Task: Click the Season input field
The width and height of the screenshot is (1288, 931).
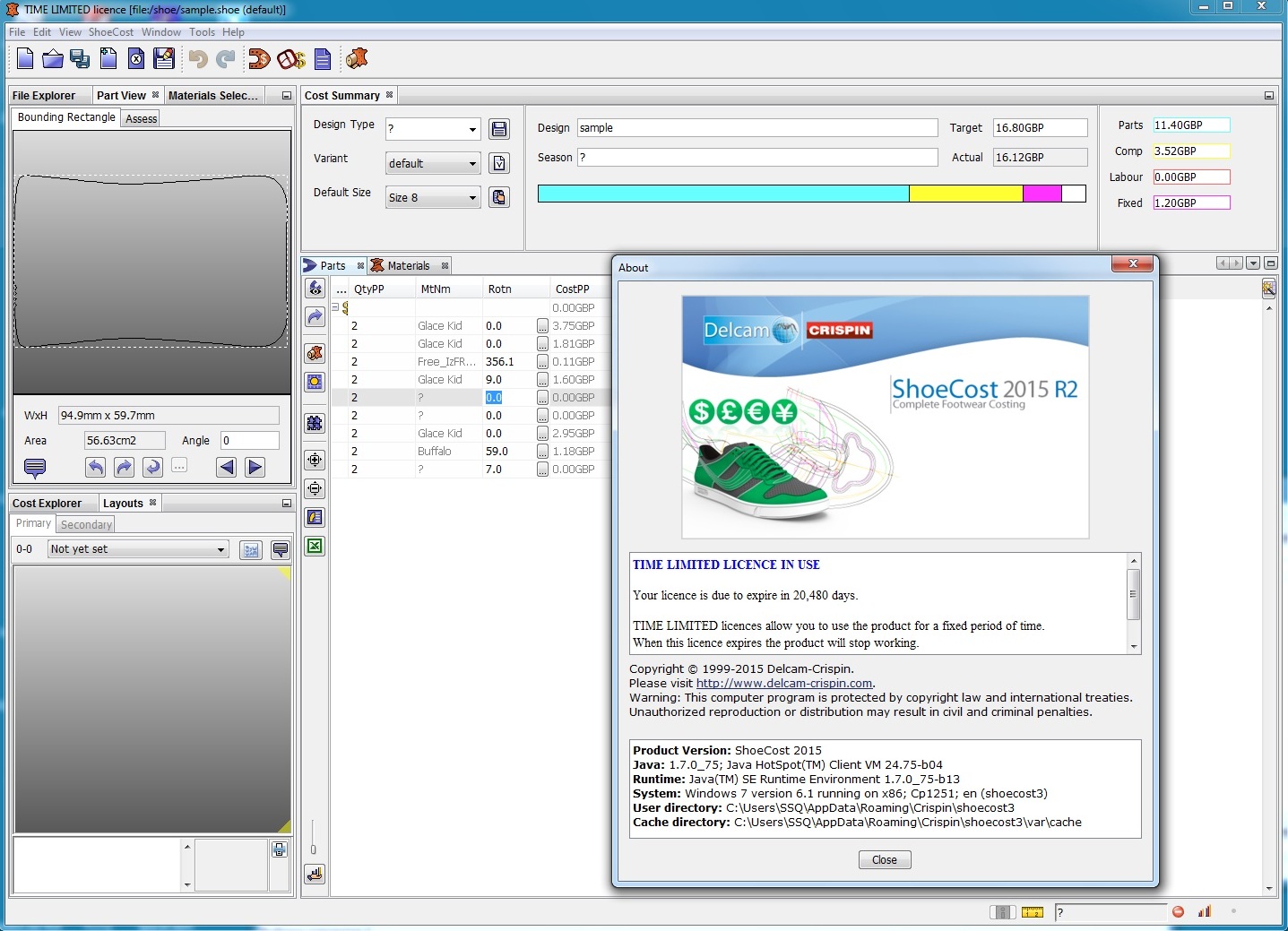Action: coord(757,158)
